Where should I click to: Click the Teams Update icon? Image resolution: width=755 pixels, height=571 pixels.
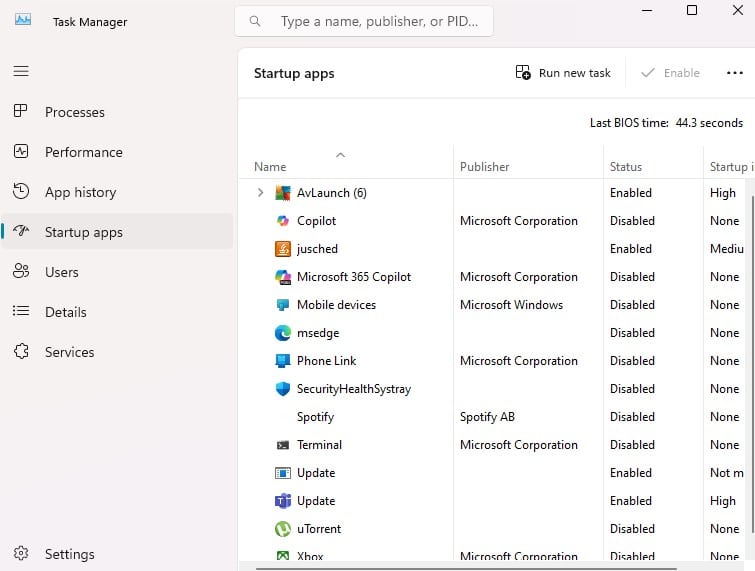(x=283, y=501)
